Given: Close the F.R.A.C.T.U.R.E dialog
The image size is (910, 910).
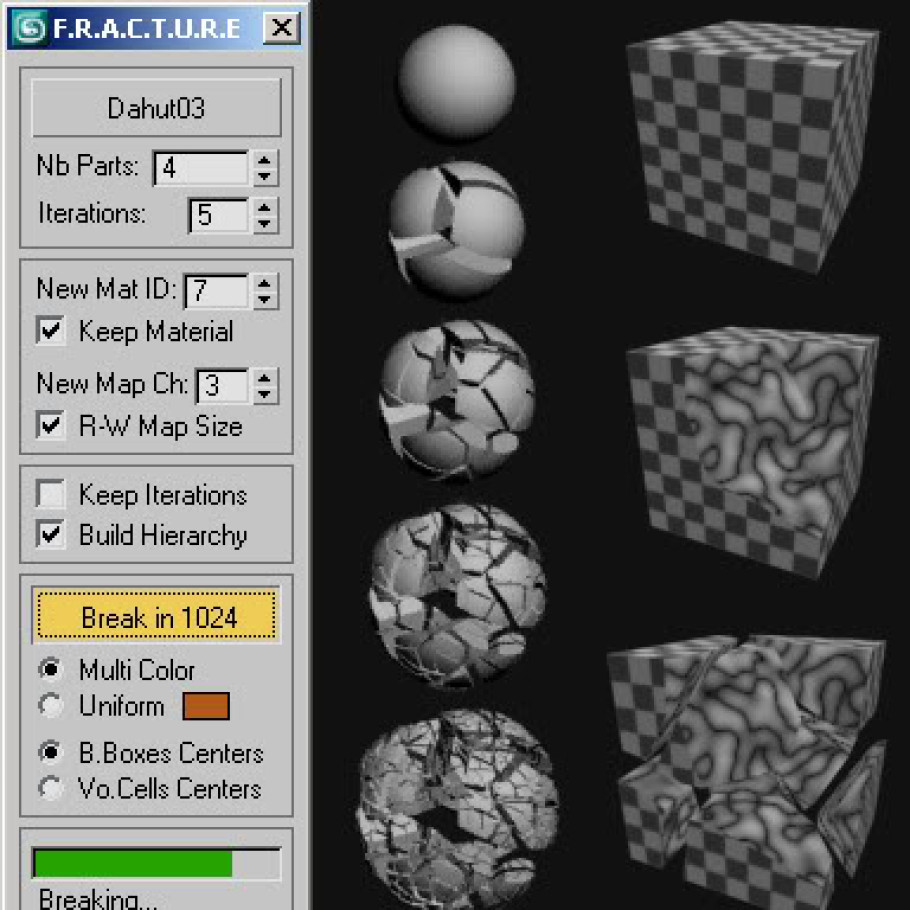Looking at the screenshot, I should (x=282, y=27).
